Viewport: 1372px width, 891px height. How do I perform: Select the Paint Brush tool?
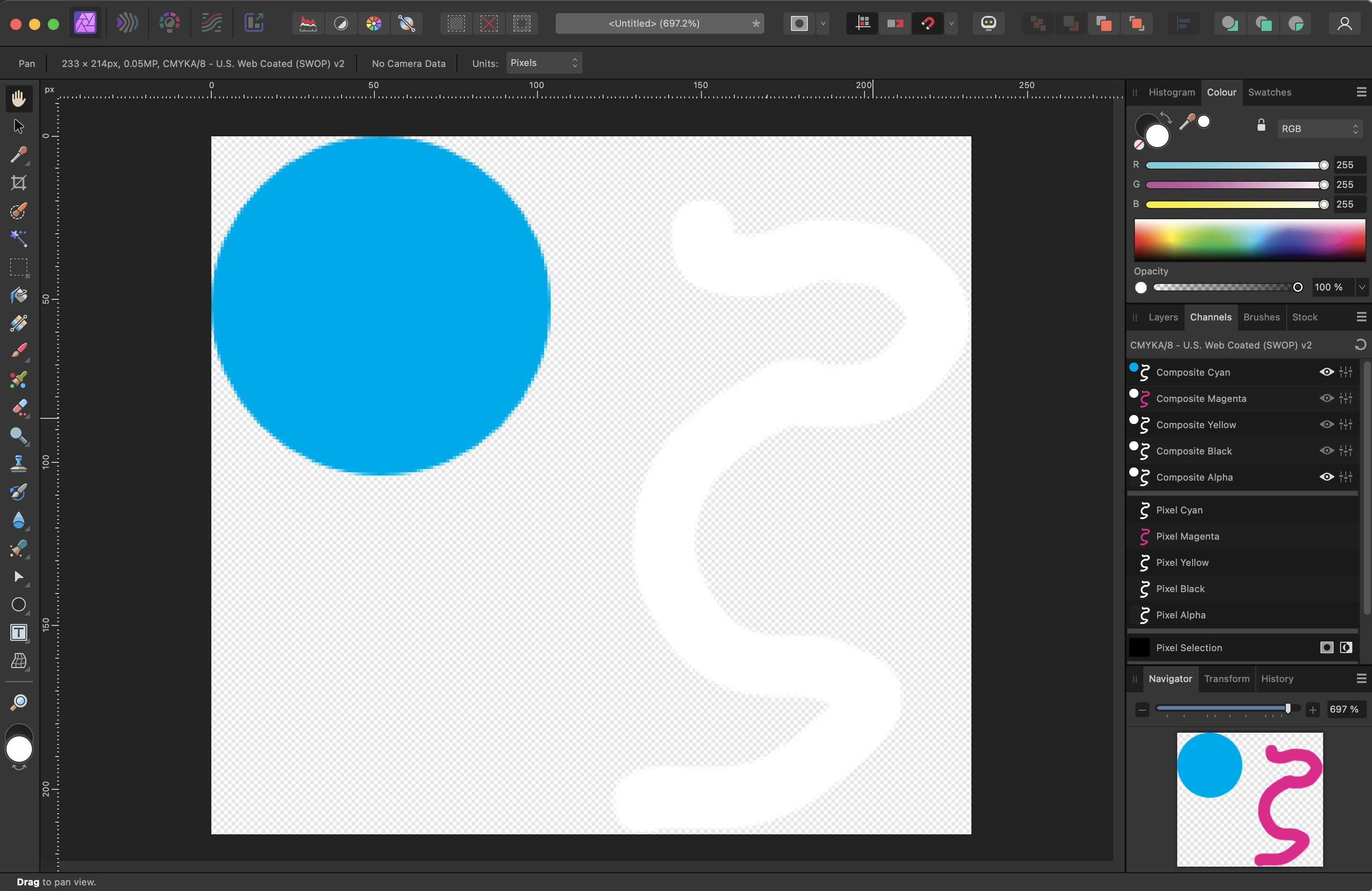(x=18, y=351)
